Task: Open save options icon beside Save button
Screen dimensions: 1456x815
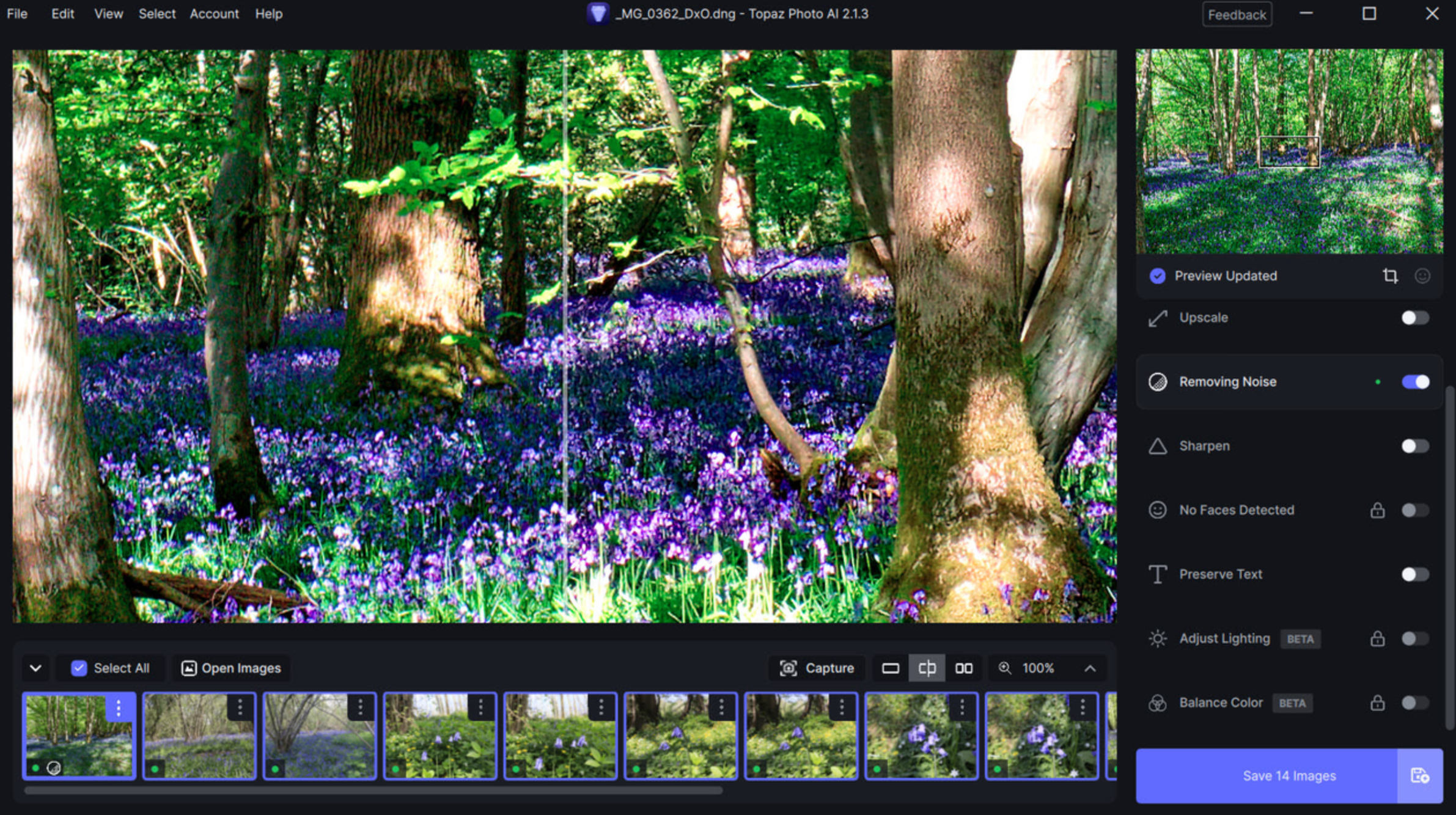Action: click(x=1419, y=776)
